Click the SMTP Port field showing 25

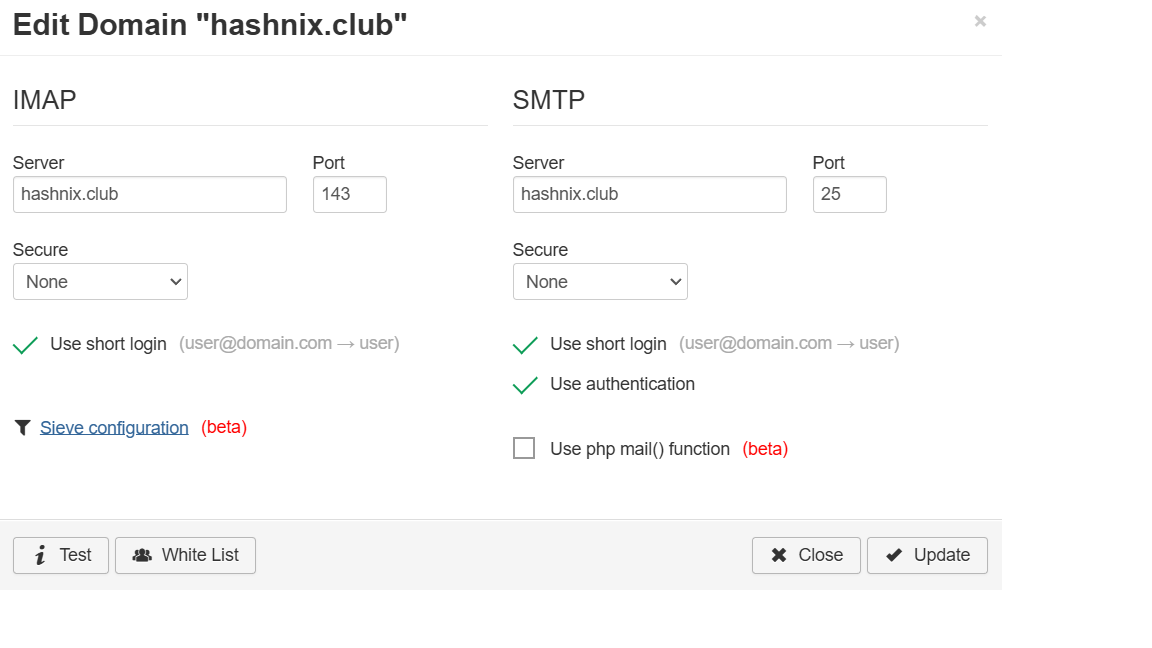pos(850,195)
